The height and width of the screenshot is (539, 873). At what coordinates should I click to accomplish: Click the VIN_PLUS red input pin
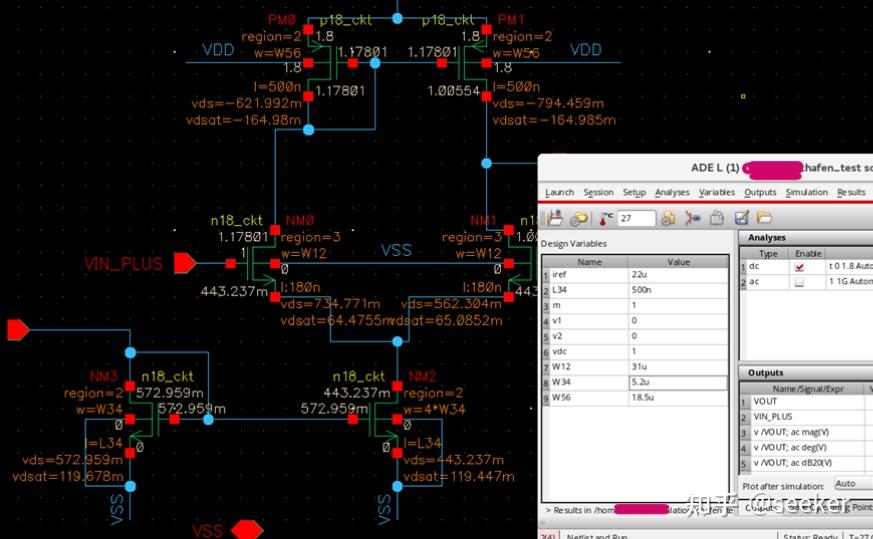[184, 263]
